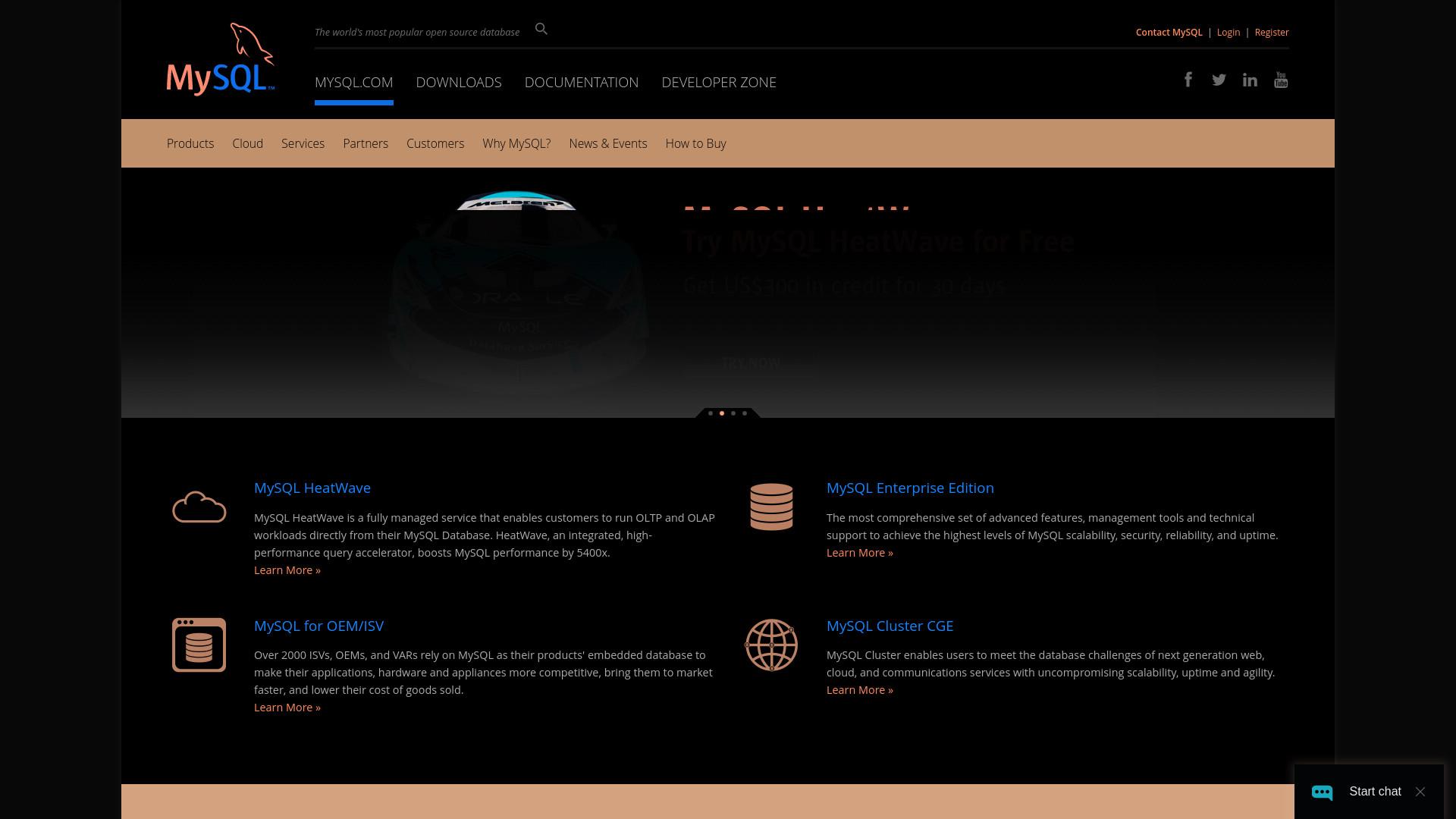Select the second carousel slide dot
1456x819 pixels.
[722, 413]
